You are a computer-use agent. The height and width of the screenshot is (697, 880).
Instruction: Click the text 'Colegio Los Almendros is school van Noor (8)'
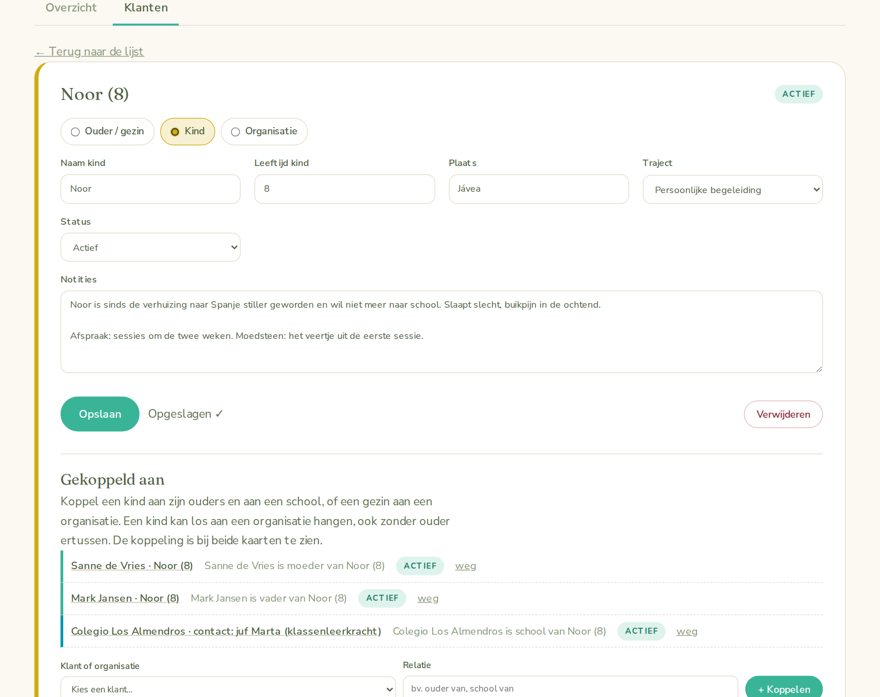(x=499, y=631)
